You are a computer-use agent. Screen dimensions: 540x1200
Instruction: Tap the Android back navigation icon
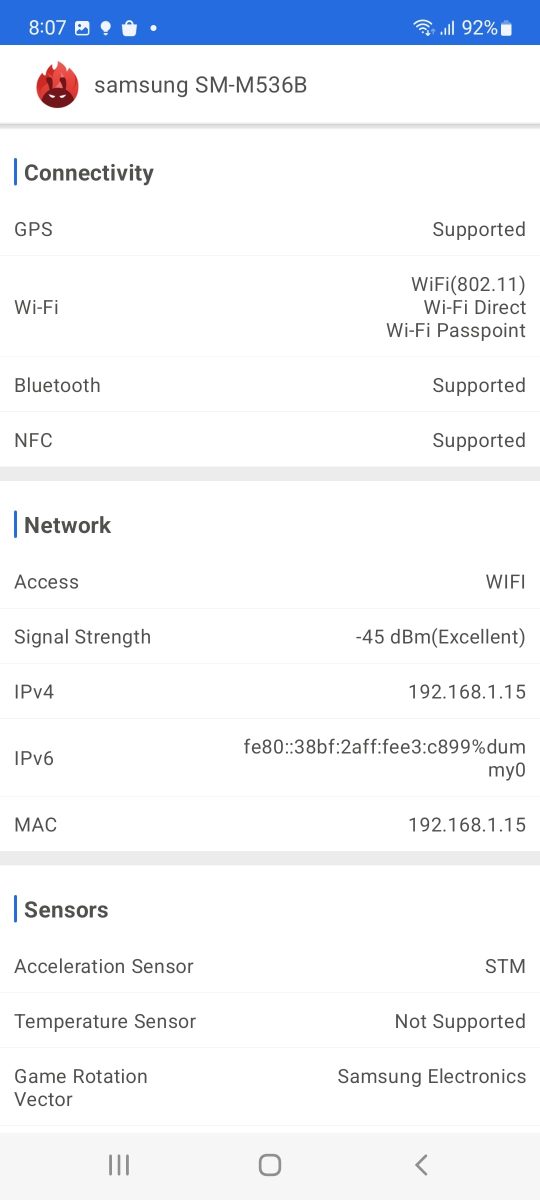(x=421, y=1164)
